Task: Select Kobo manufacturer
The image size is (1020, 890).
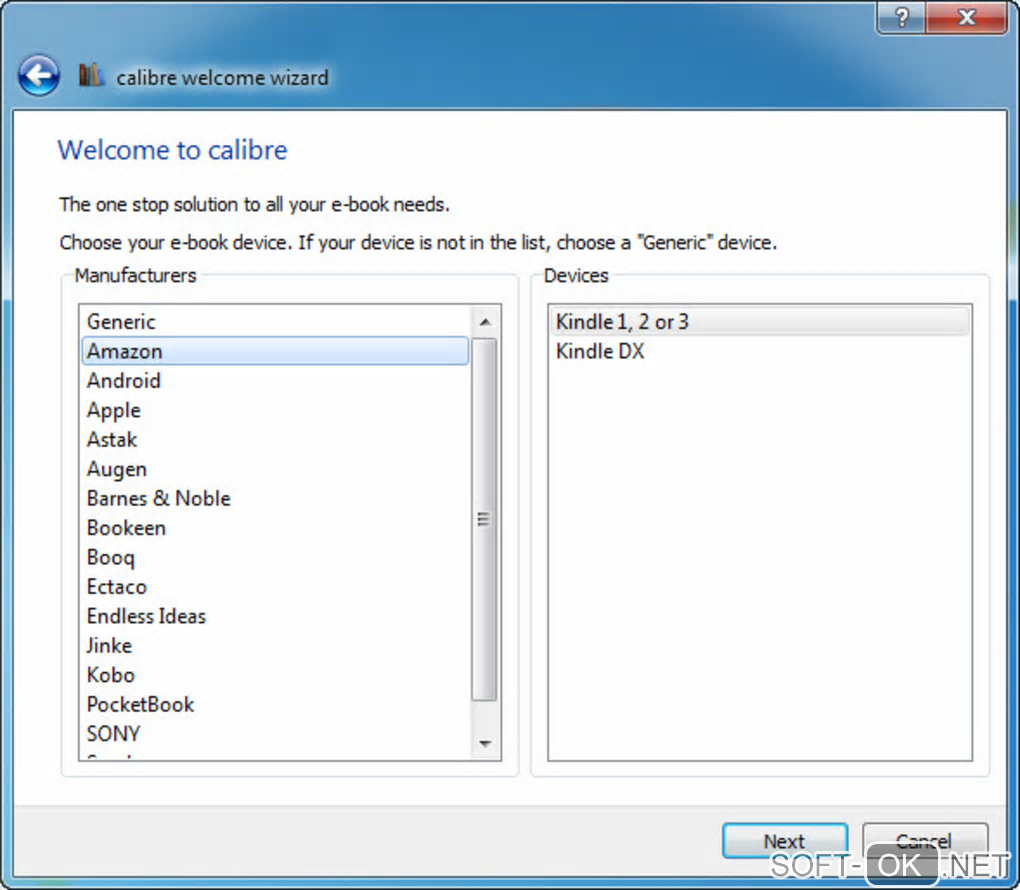Action: pos(275,675)
